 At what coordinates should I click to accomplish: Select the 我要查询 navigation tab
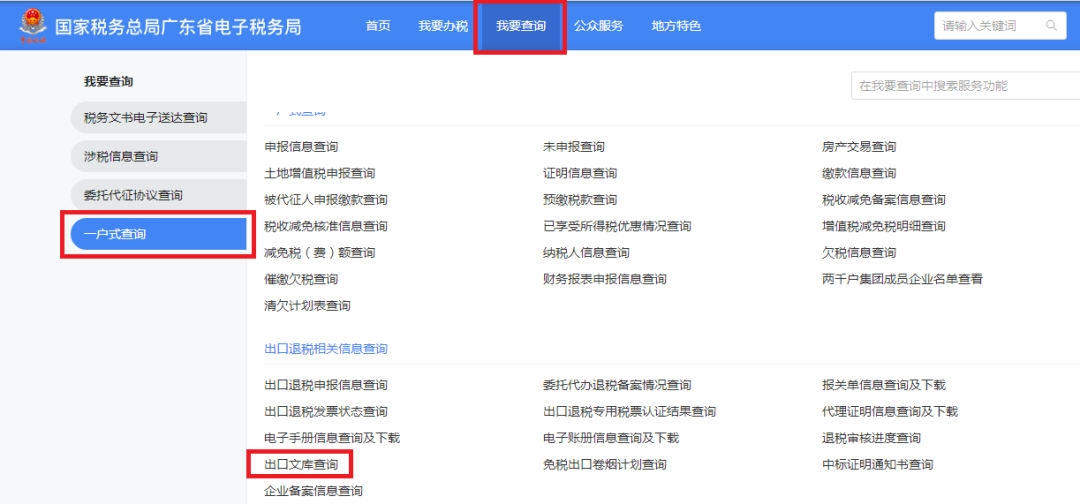(x=521, y=26)
